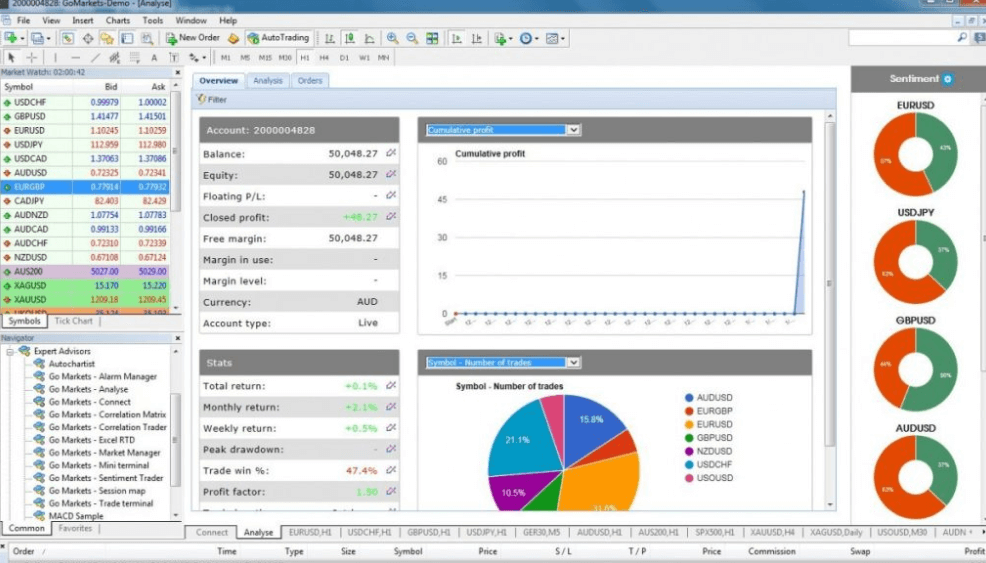
Task: Click the top-right search input field
Action: 902,38
